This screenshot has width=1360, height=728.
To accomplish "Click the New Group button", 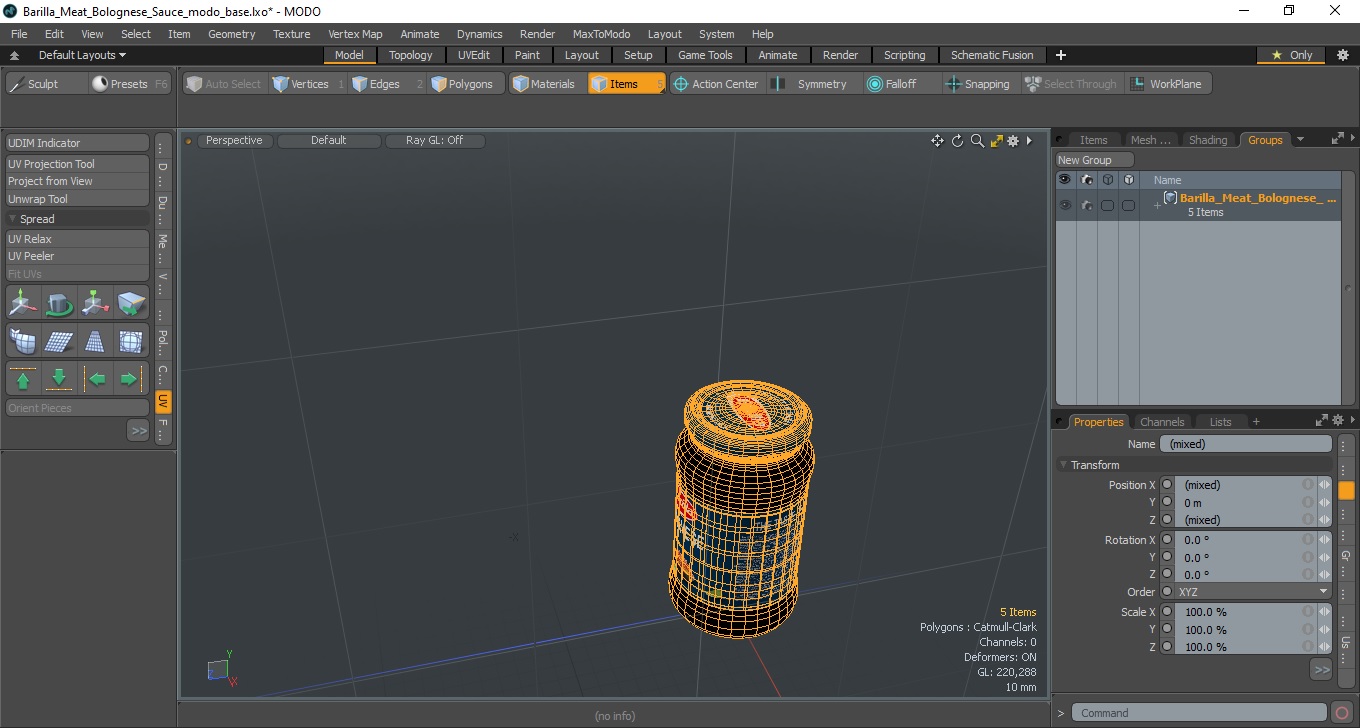I will 1095,160.
